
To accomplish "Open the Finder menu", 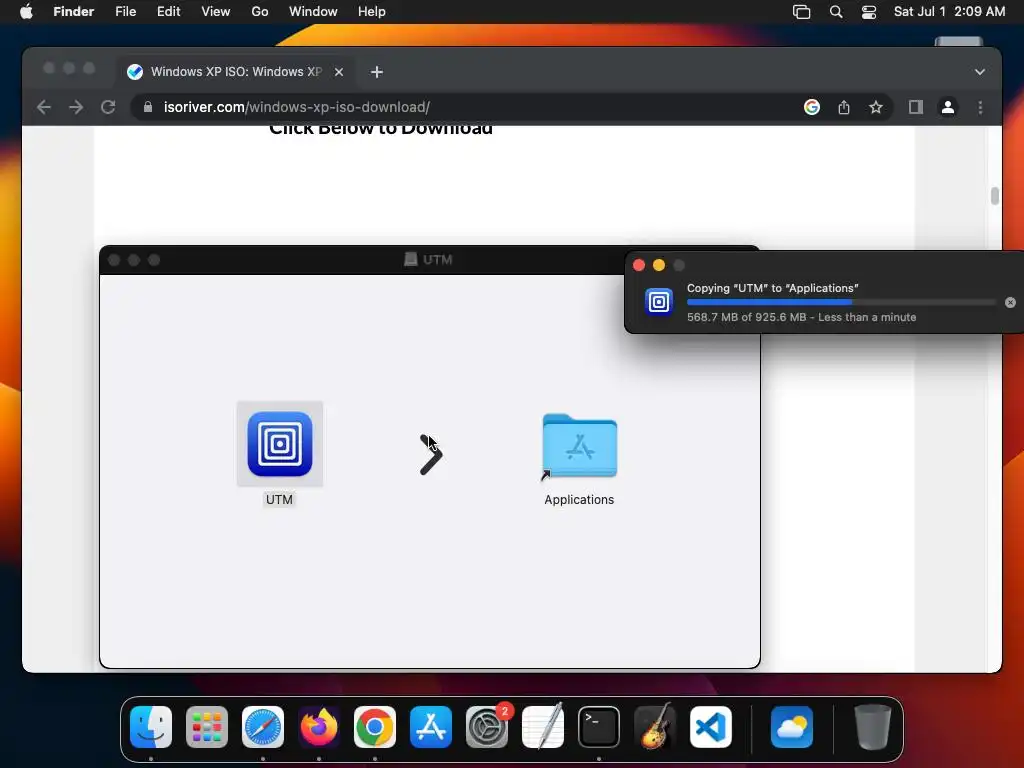I will (x=74, y=12).
